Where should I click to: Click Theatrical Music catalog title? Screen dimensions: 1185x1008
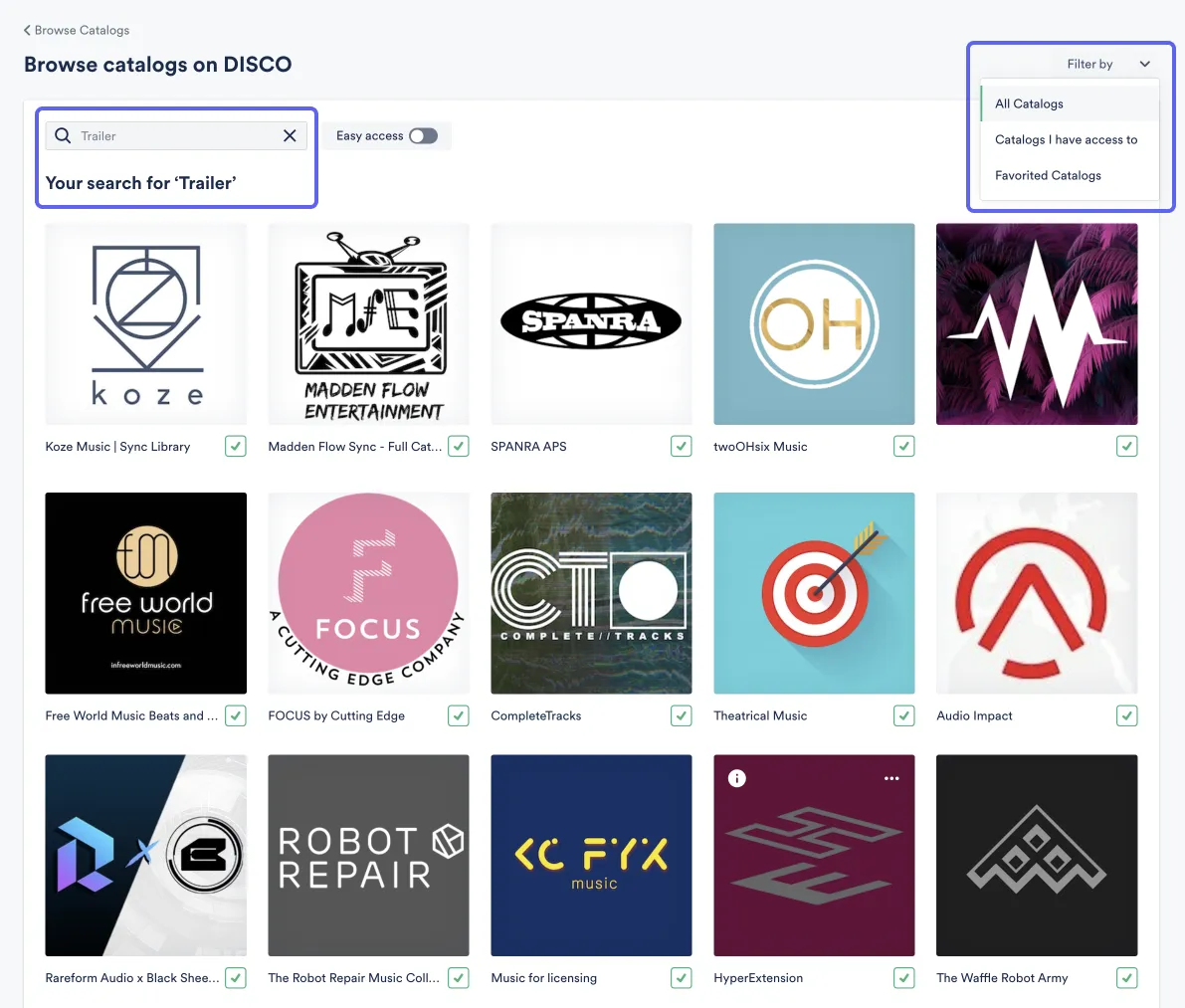tap(760, 715)
